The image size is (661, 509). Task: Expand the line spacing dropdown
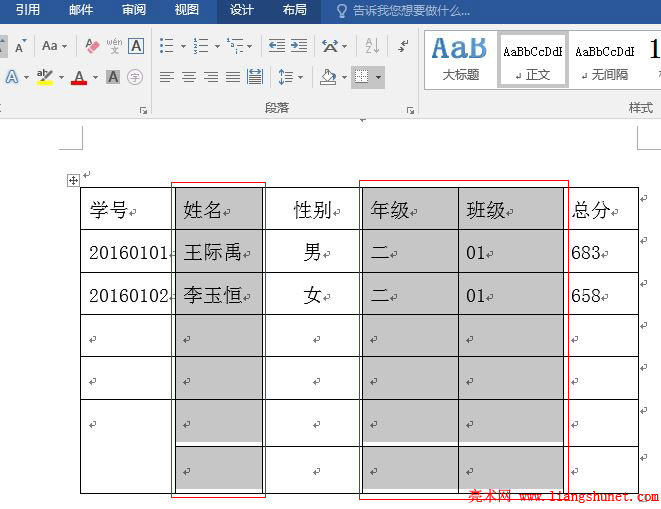pos(300,77)
